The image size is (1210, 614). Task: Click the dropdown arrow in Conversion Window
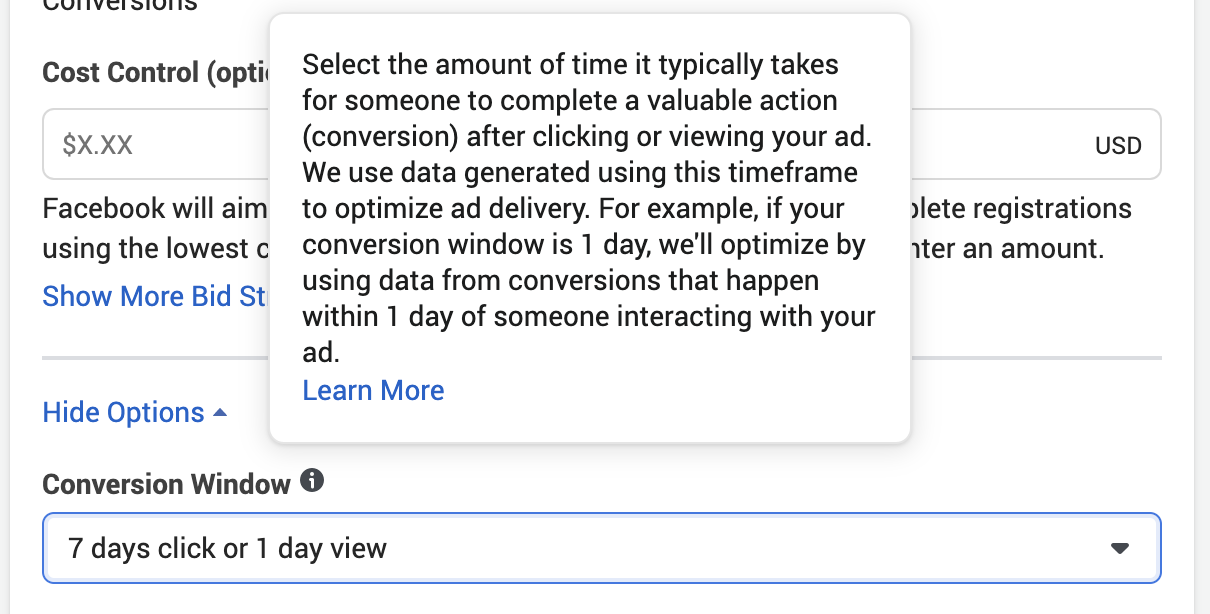(x=1120, y=548)
